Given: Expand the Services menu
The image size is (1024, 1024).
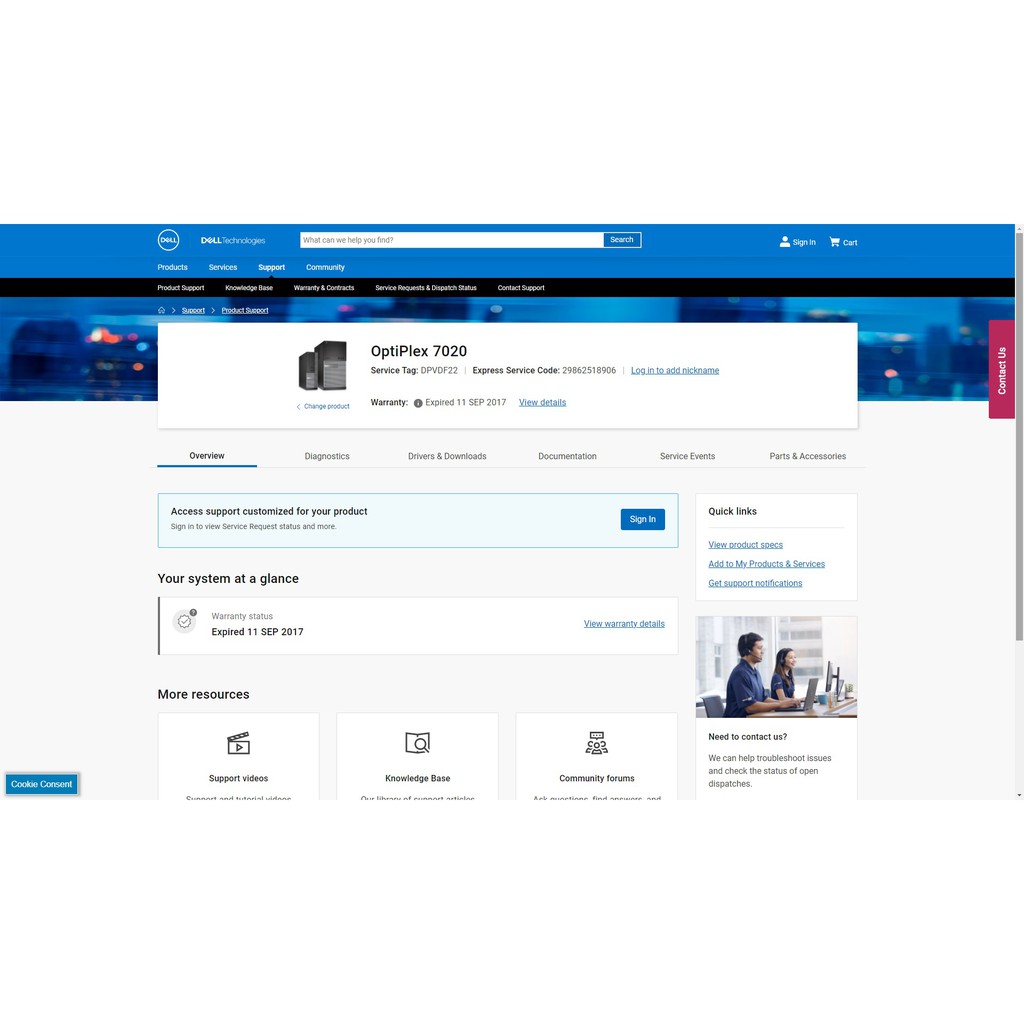Looking at the screenshot, I should tap(223, 267).
